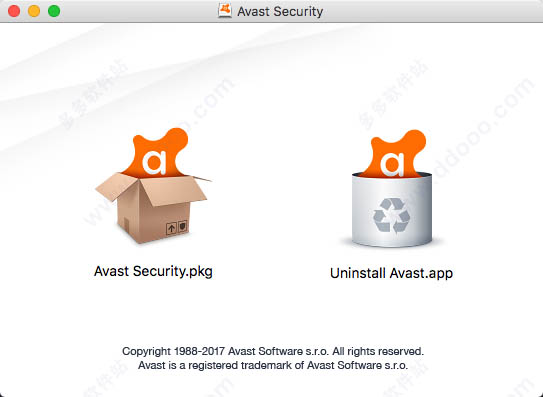This screenshot has width=543, height=397.
Task: Select the Avast Security.pkg file name label
Action: (153, 271)
